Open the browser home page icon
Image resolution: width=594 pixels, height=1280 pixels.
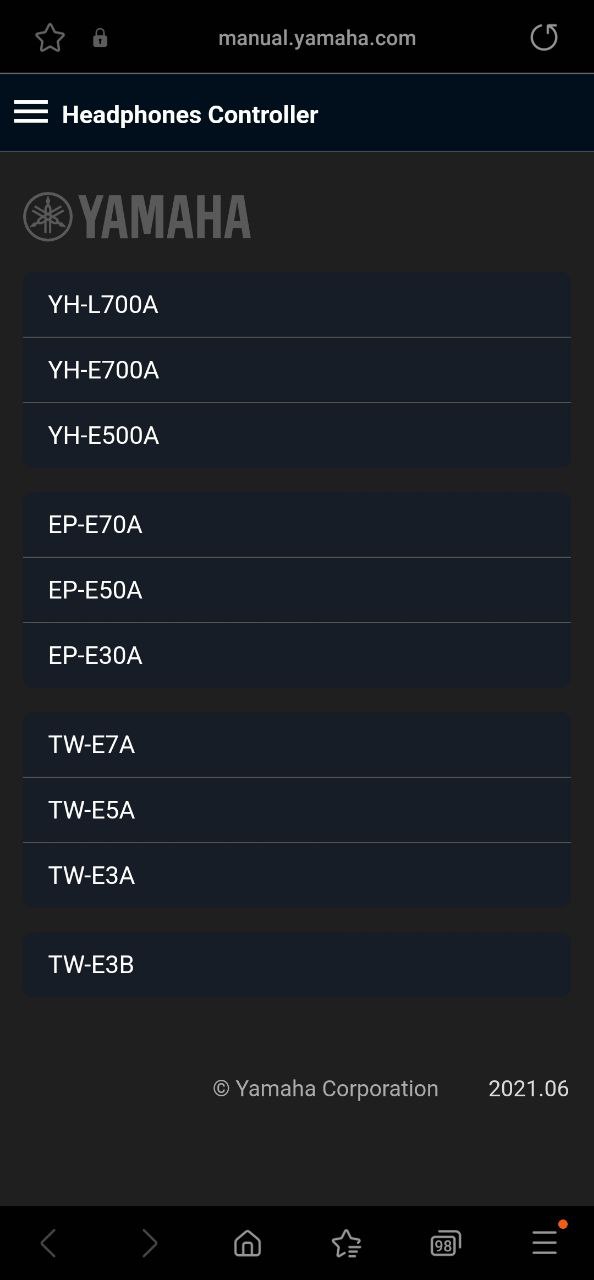point(247,1243)
